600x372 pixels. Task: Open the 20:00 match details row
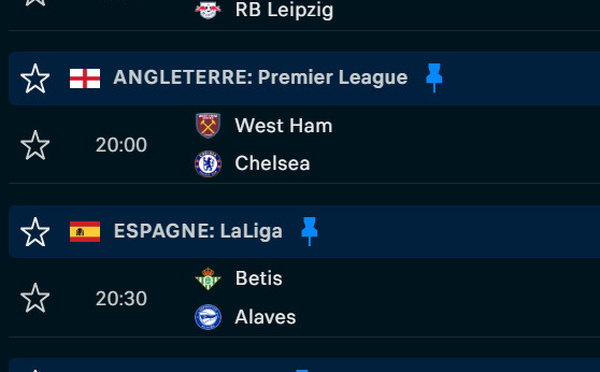(x=304, y=145)
